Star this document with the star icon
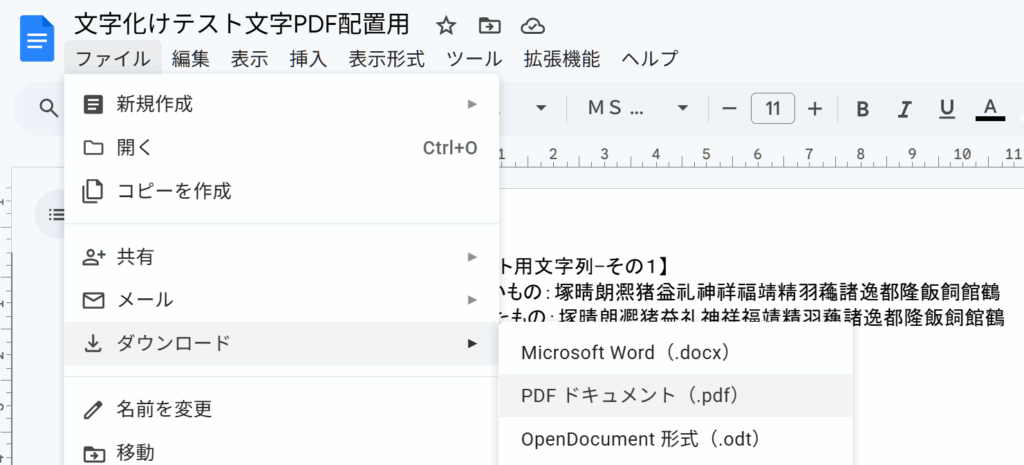Screen dimensions: 1024x465 pos(446,26)
